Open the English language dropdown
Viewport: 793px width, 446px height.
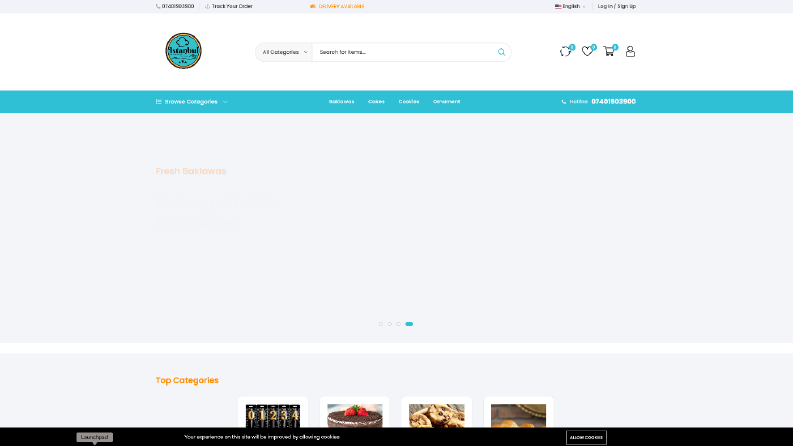coord(570,7)
